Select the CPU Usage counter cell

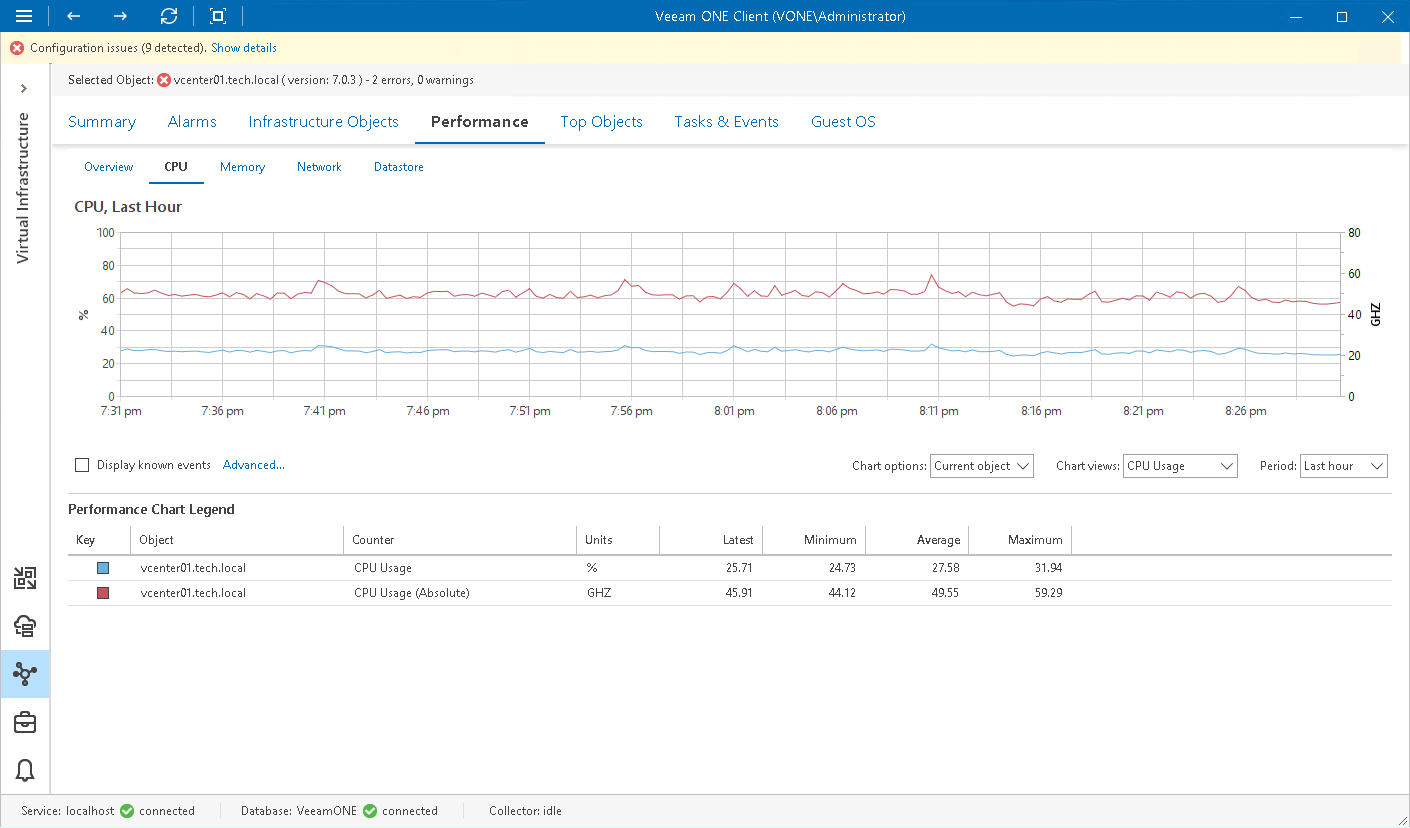click(x=383, y=568)
